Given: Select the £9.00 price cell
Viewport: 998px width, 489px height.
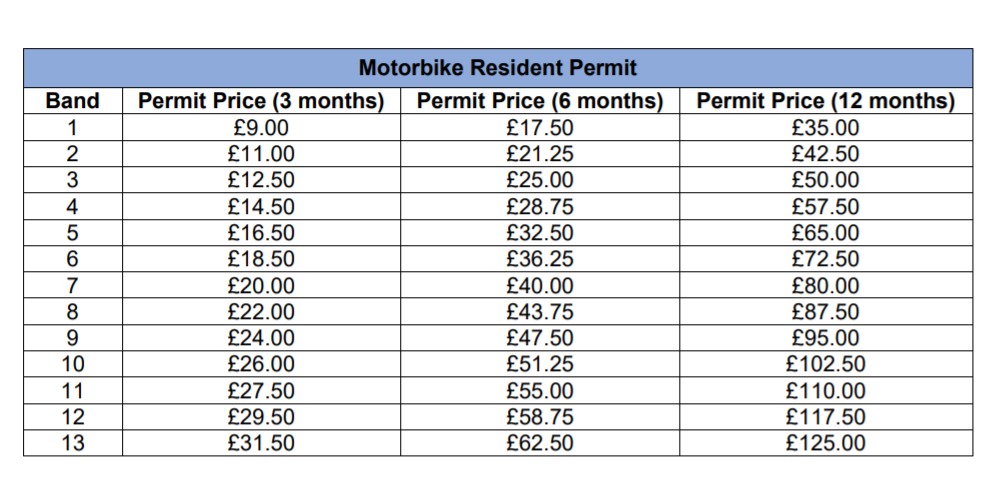Looking at the screenshot, I should [261, 128].
